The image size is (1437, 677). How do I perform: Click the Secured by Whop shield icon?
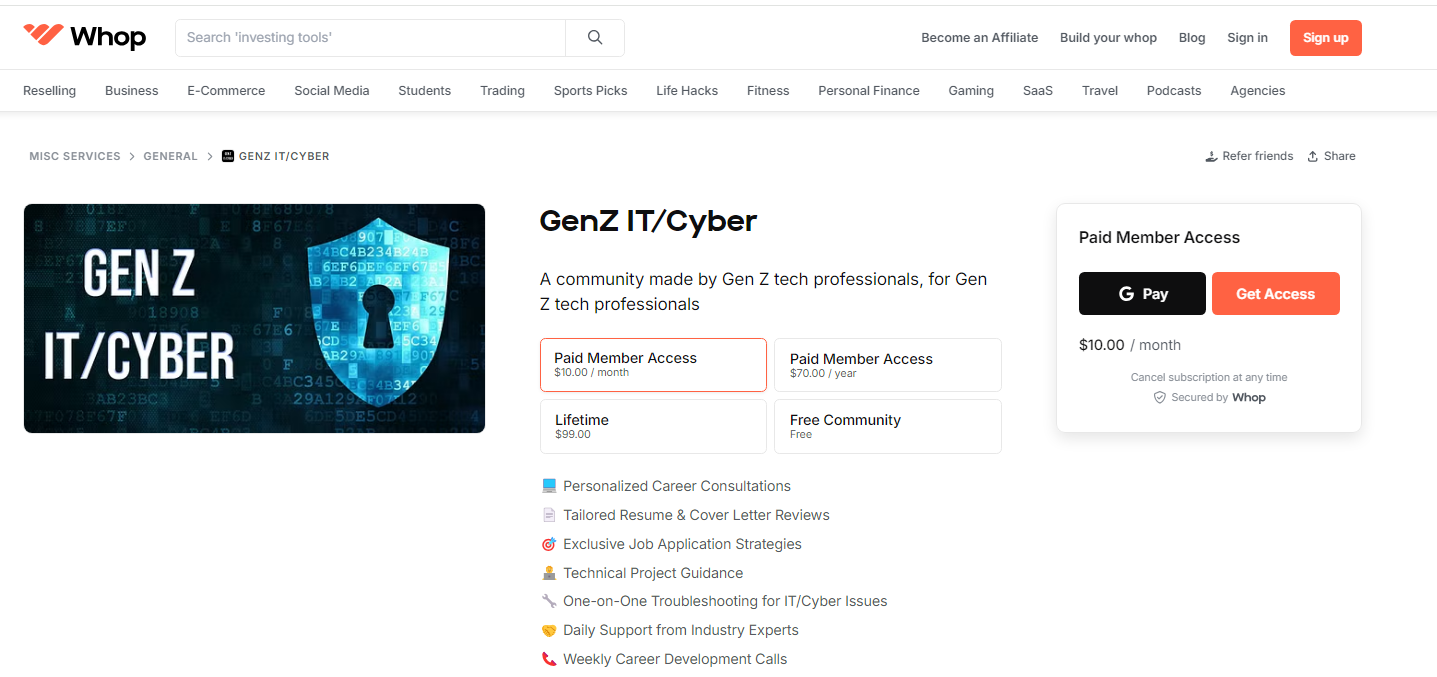pyautogui.click(x=1160, y=397)
